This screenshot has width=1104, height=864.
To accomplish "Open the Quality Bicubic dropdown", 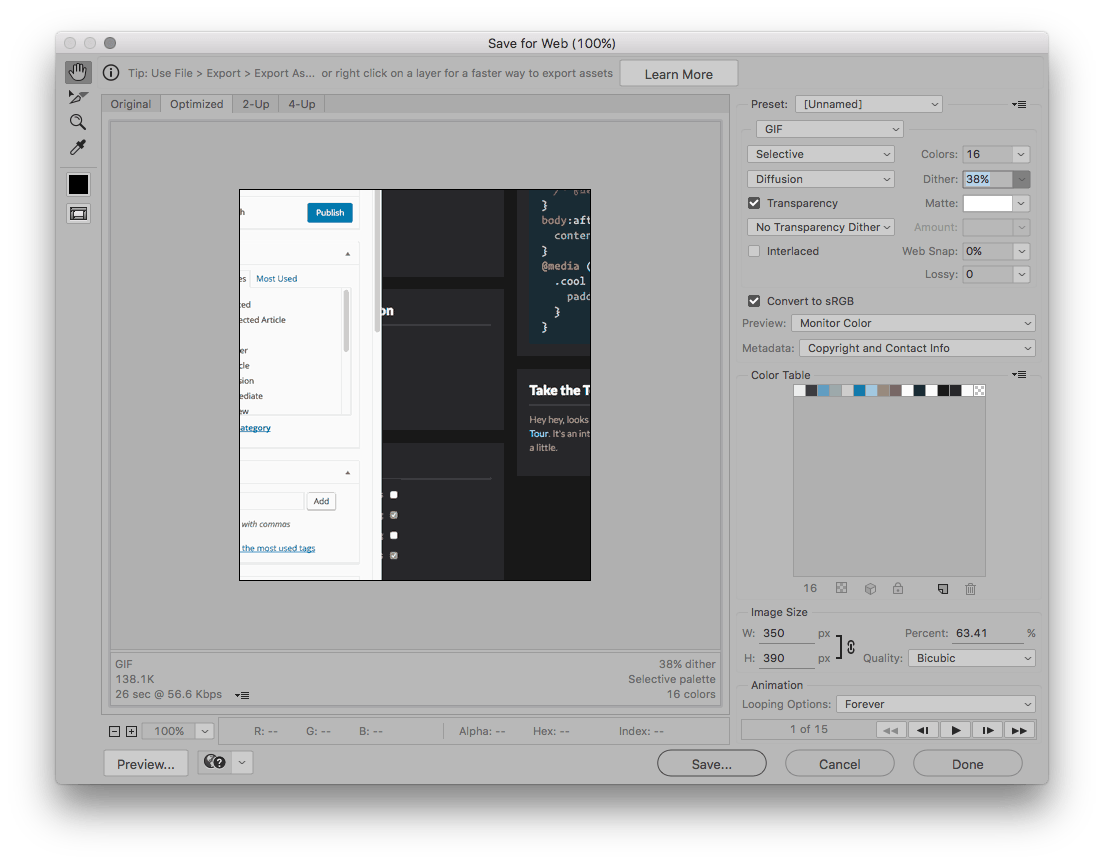I will coord(972,658).
